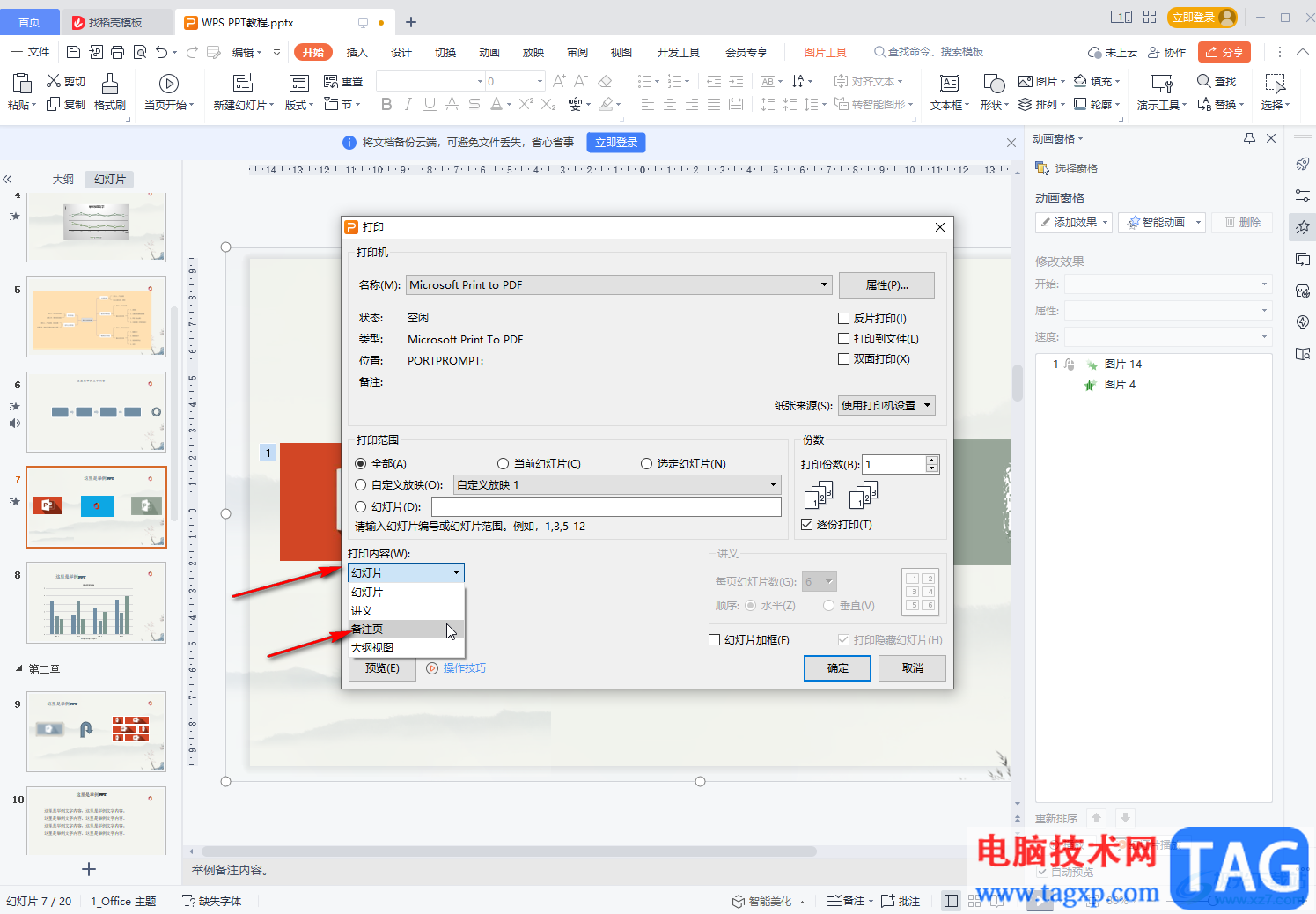
Task: Click the Text Box icon
Action: point(949,84)
